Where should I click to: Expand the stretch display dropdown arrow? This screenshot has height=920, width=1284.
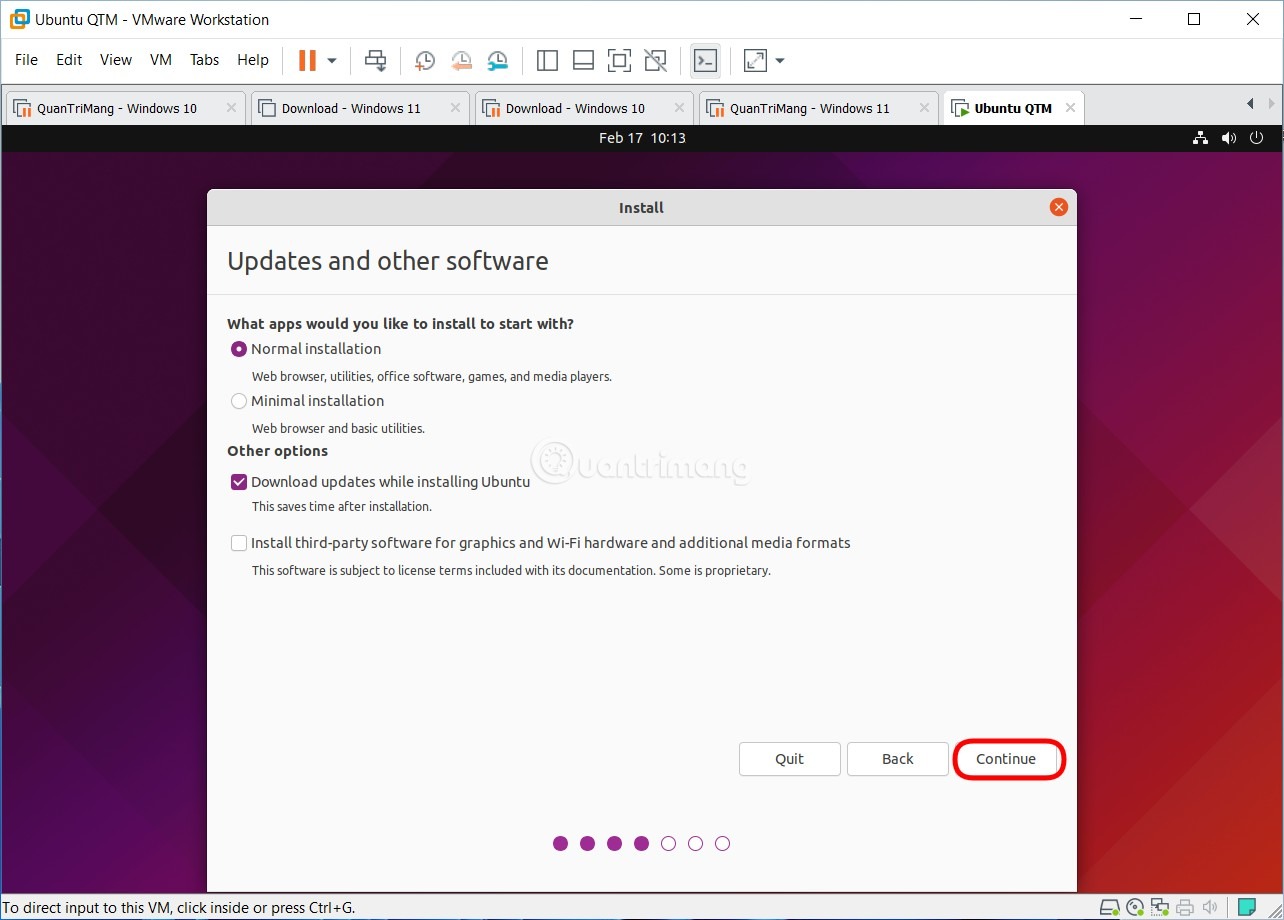pos(780,61)
